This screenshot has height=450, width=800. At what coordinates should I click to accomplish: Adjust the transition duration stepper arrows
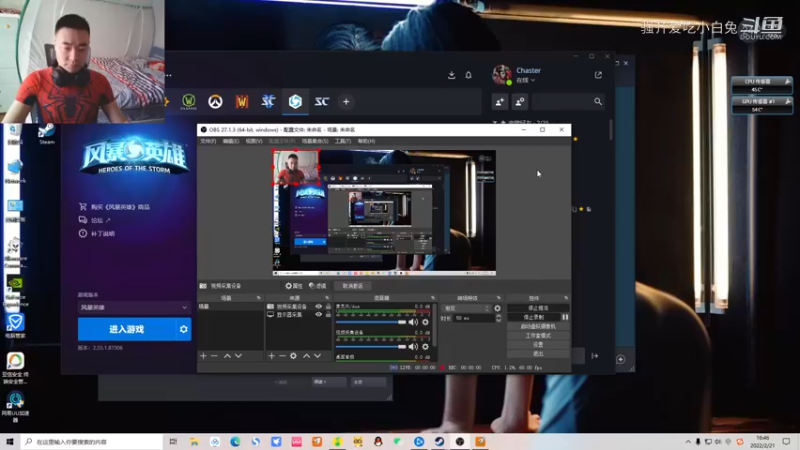click(x=498, y=318)
